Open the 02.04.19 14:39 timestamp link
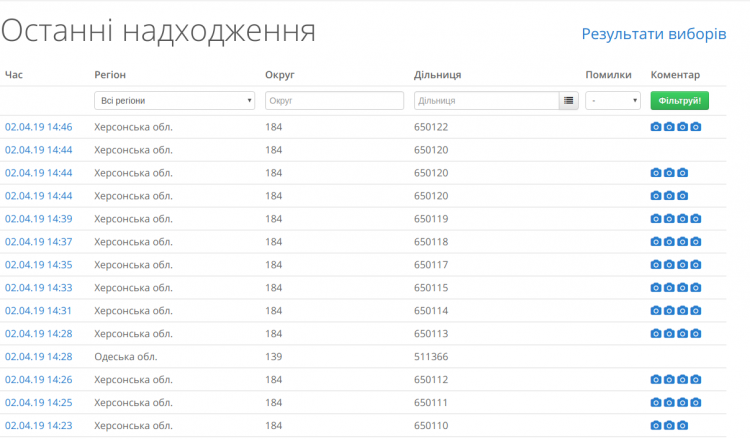The height and width of the screenshot is (439, 750). pos(39,219)
